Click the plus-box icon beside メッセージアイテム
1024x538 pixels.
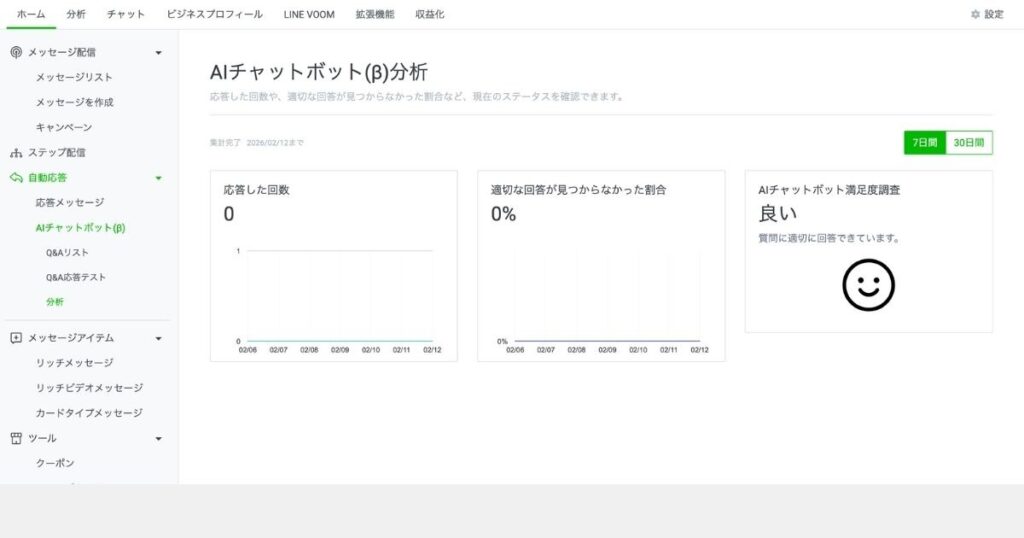[16, 338]
